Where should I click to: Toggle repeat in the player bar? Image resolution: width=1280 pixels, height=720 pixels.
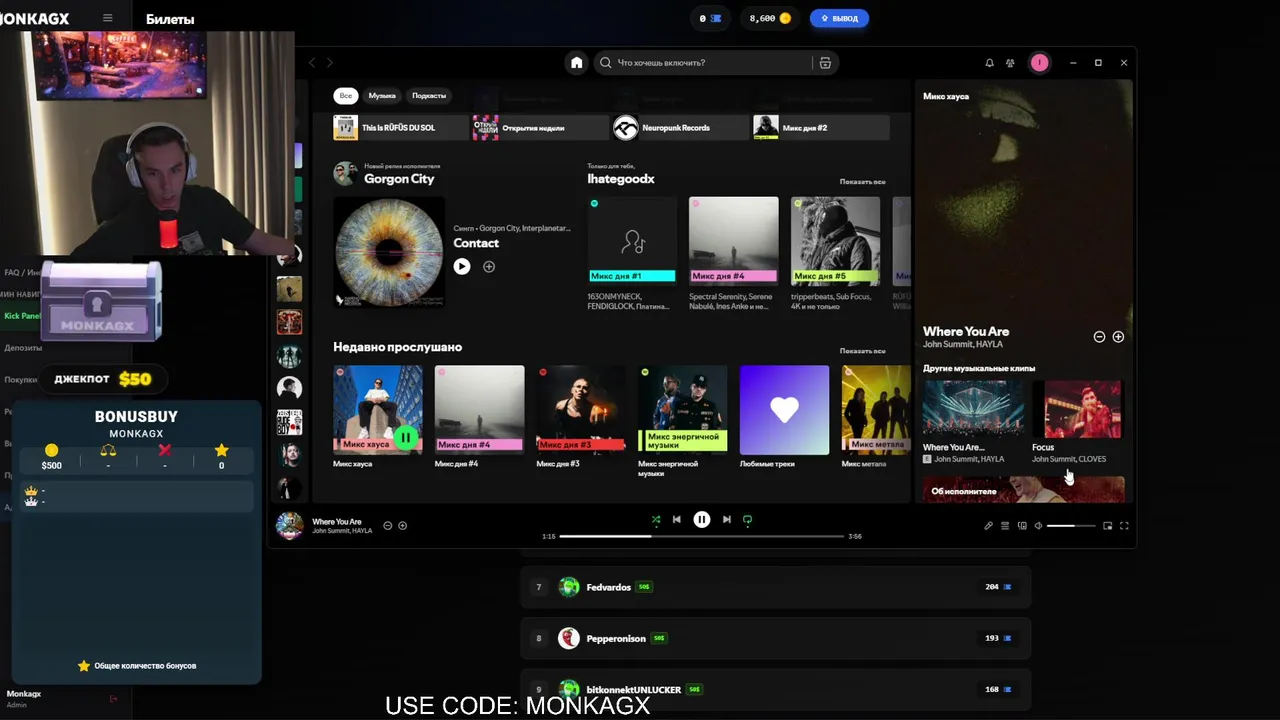tap(747, 519)
